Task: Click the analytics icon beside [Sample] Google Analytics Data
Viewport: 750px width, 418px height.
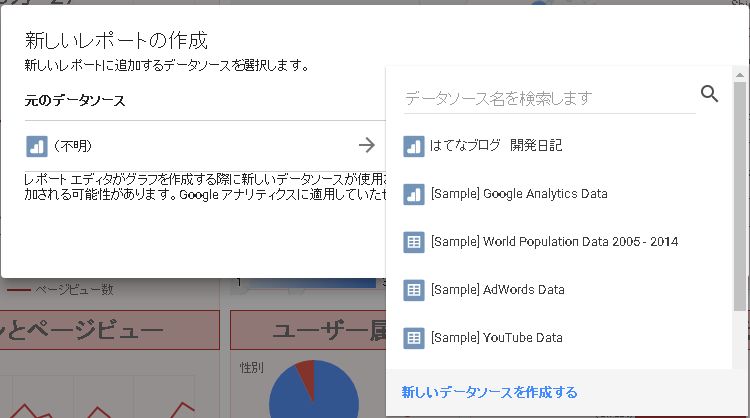Action: [x=414, y=194]
